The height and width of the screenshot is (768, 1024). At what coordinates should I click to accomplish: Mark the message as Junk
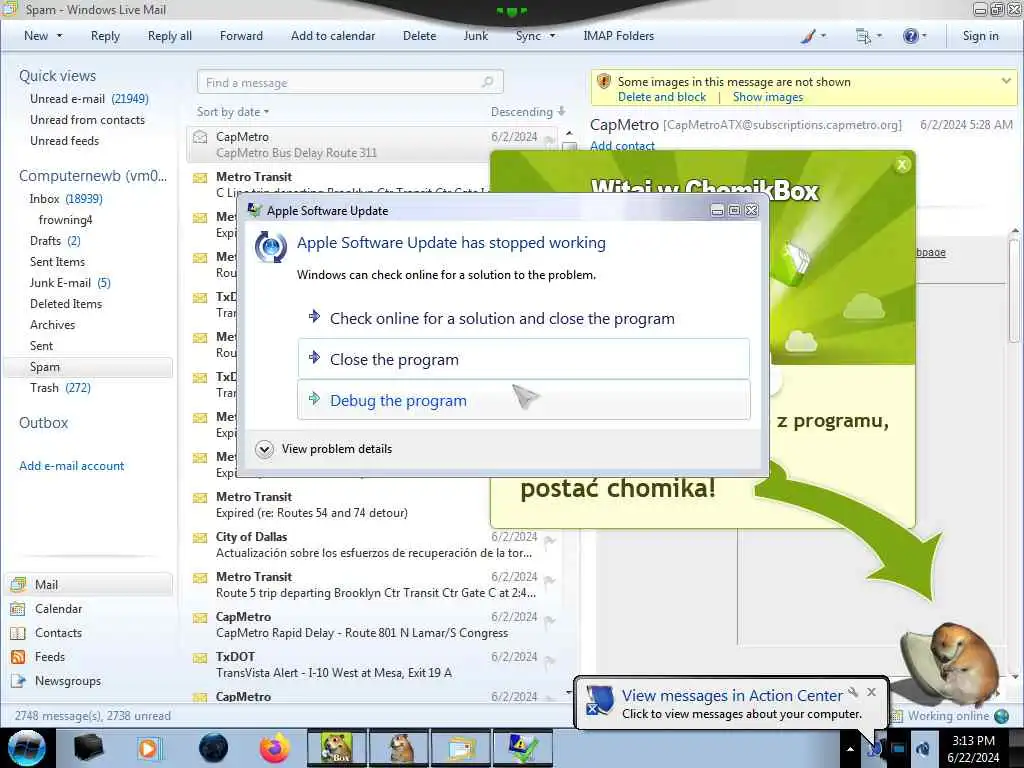475,36
